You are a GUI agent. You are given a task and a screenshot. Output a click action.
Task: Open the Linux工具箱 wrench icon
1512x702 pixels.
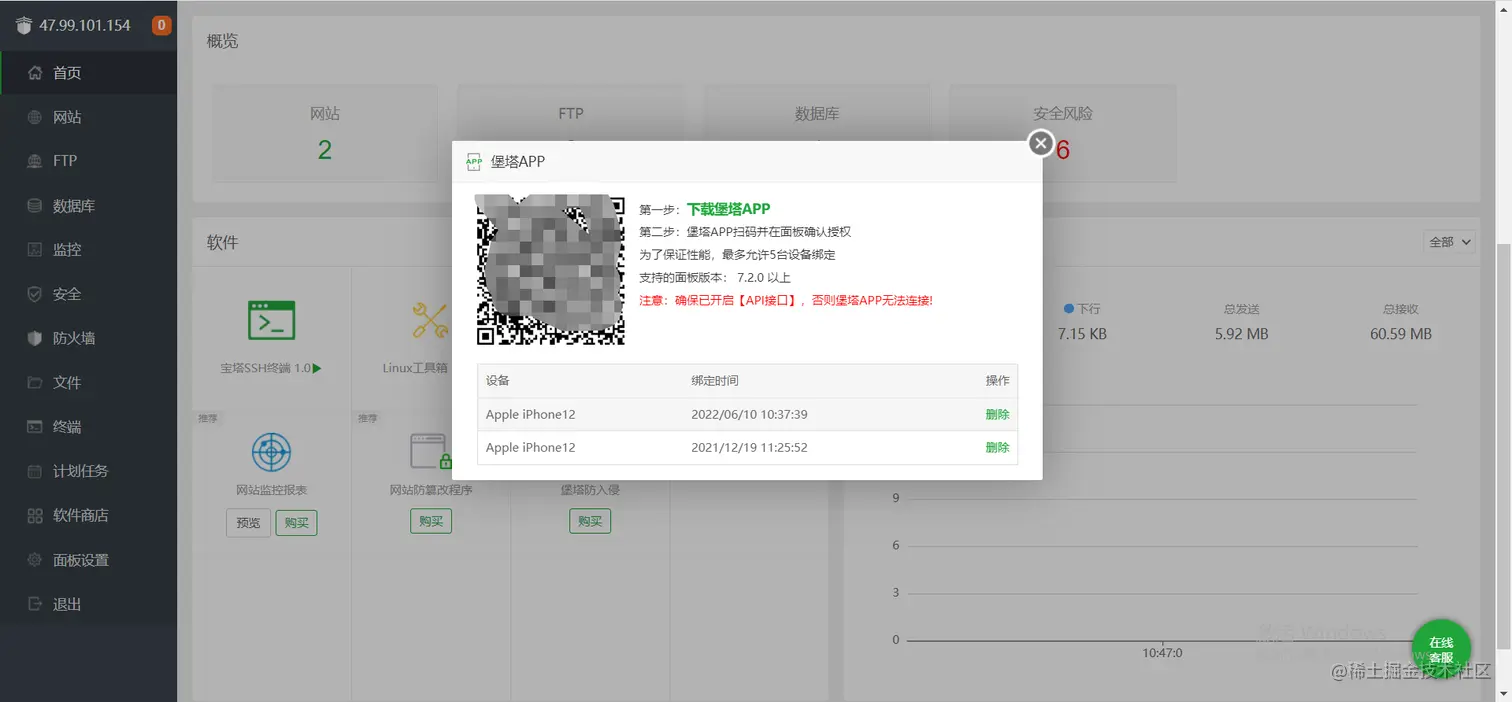(x=430, y=320)
